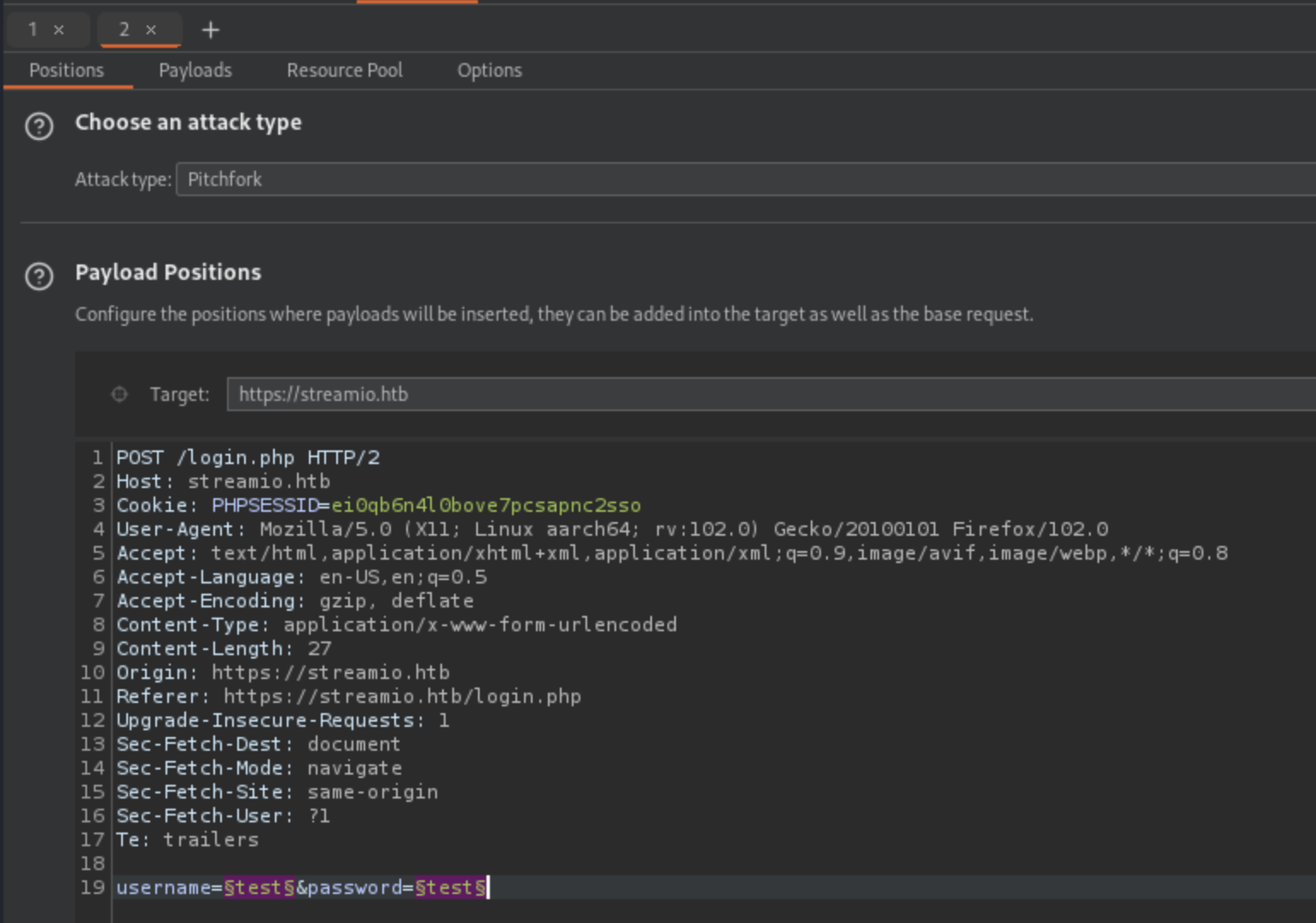Click the Choose an attack type heading
Screen dimensions: 1316x923
point(188,122)
